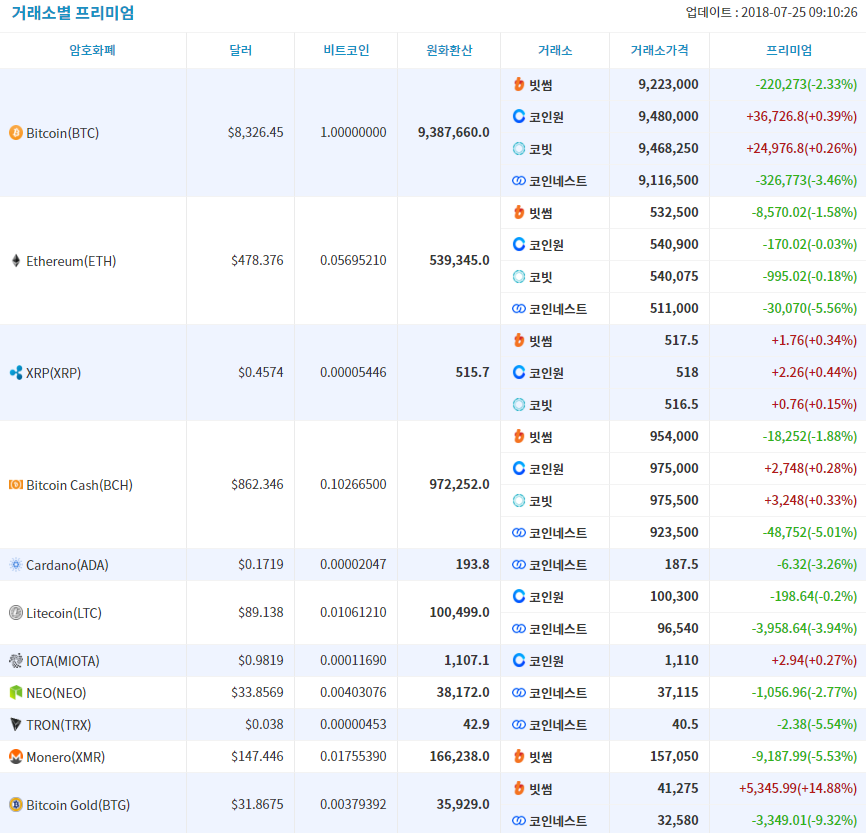The image size is (866, 833).
Task: Click 코인네스트 label in the Cardano row
Action: pyautogui.click(x=558, y=565)
